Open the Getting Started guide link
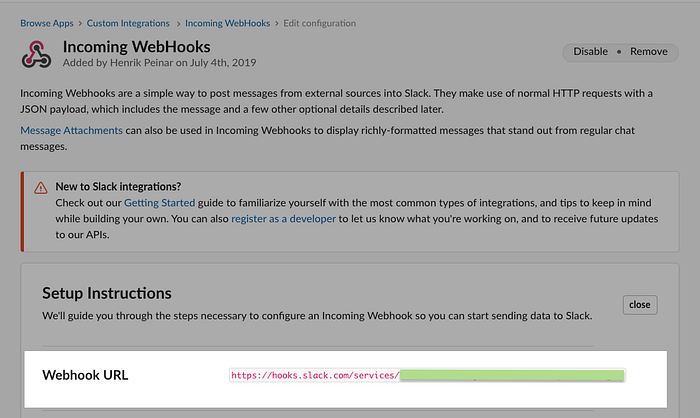 coord(159,203)
